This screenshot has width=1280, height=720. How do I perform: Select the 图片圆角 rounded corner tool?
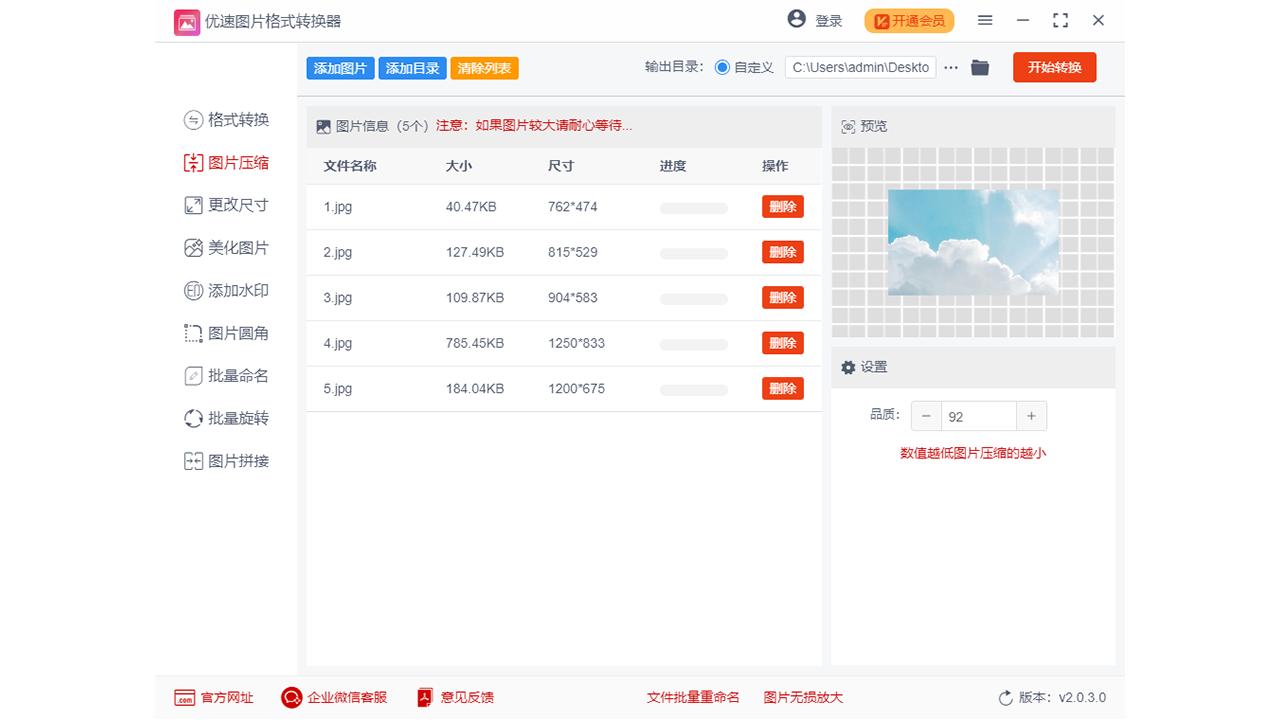229,332
